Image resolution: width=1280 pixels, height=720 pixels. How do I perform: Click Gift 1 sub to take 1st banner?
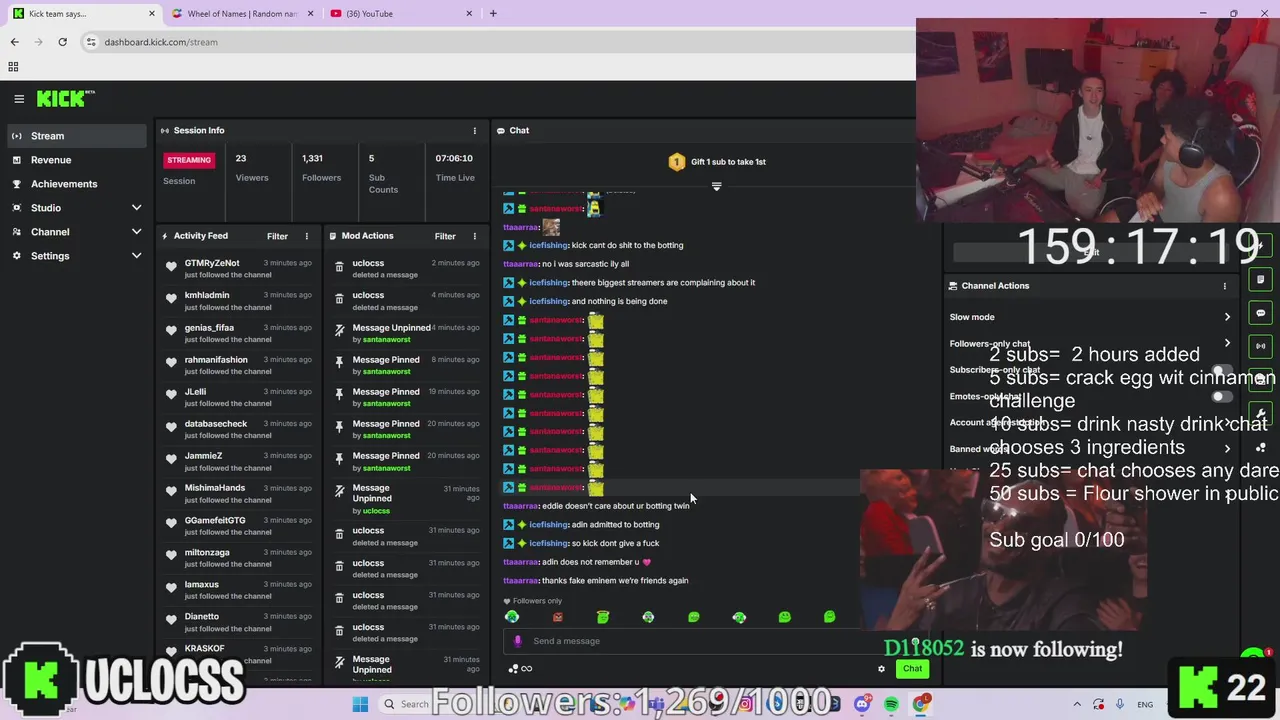pyautogui.click(x=717, y=162)
